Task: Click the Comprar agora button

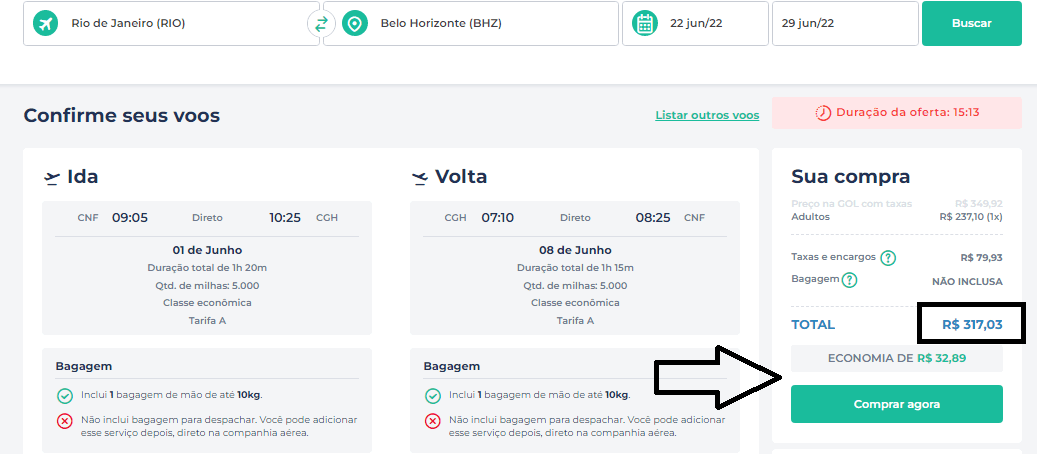Action: [x=897, y=404]
